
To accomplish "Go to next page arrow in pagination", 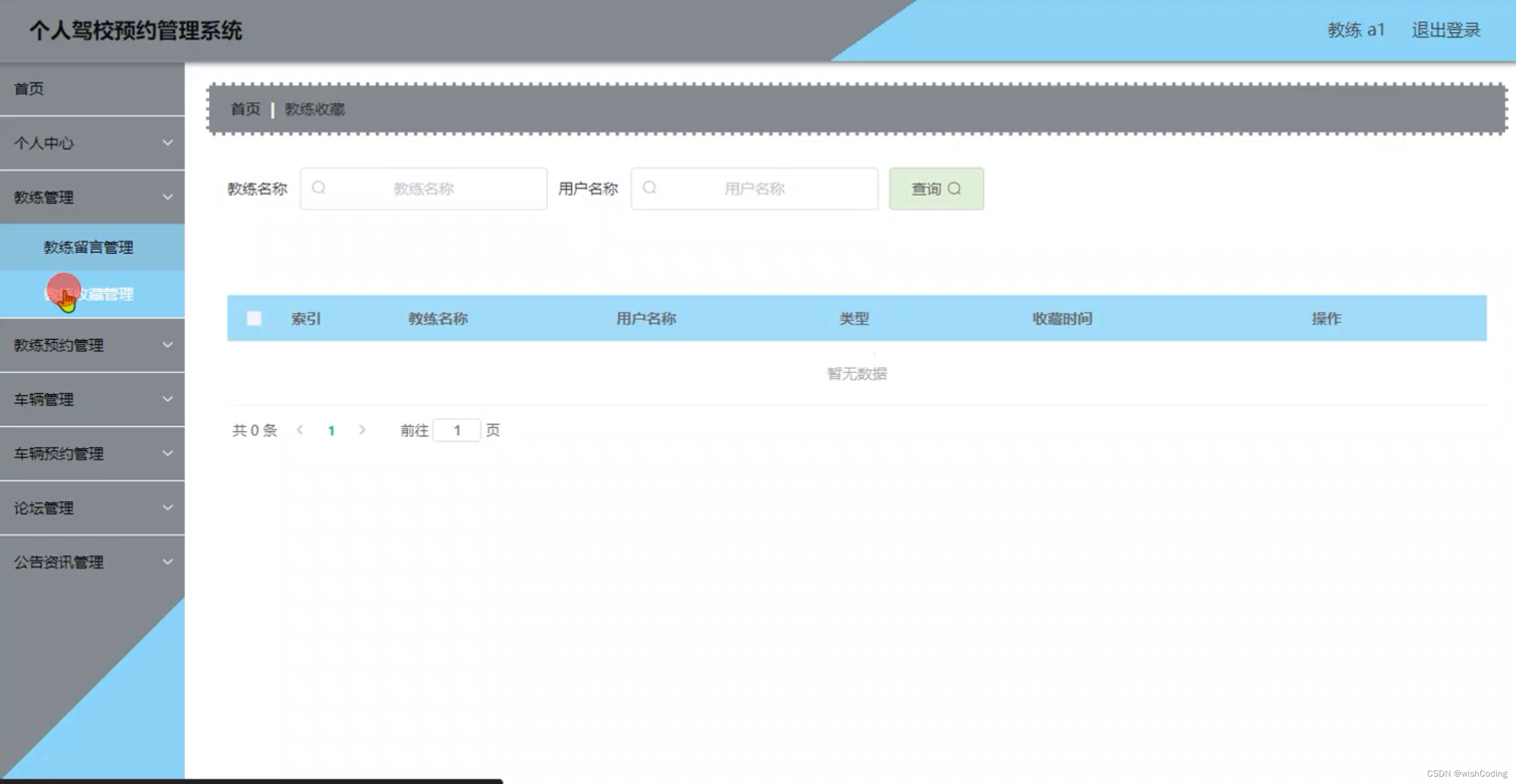I will click(362, 430).
